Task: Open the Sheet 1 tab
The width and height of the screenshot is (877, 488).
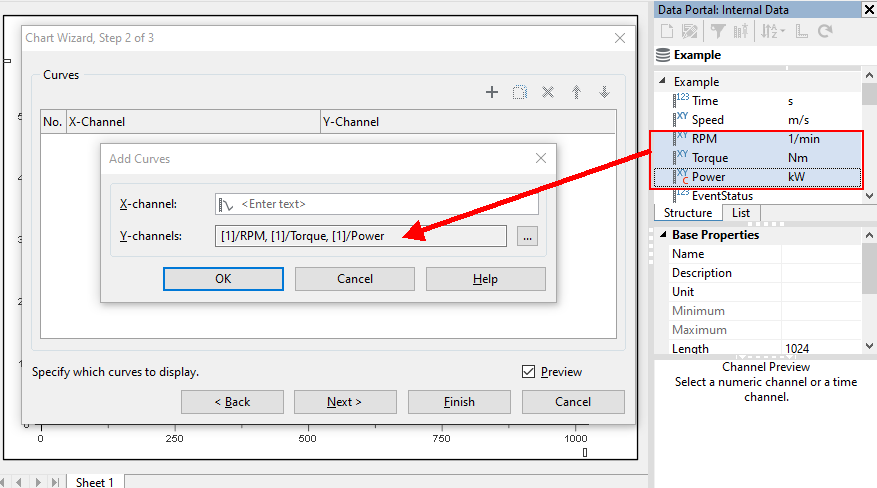Action: pos(95,482)
